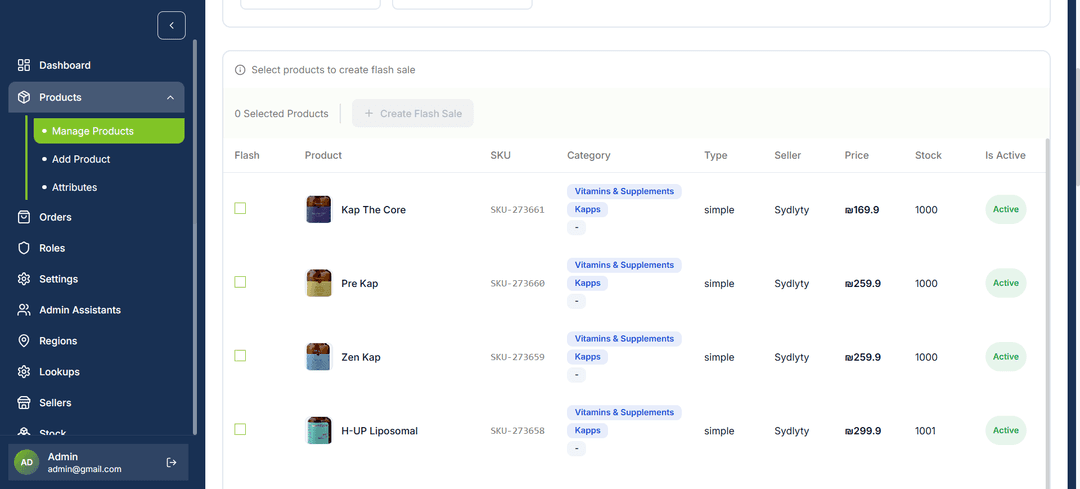This screenshot has width=1080, height=489.
Task: Open Attributes submenu item
Action: tap(109, 187)
